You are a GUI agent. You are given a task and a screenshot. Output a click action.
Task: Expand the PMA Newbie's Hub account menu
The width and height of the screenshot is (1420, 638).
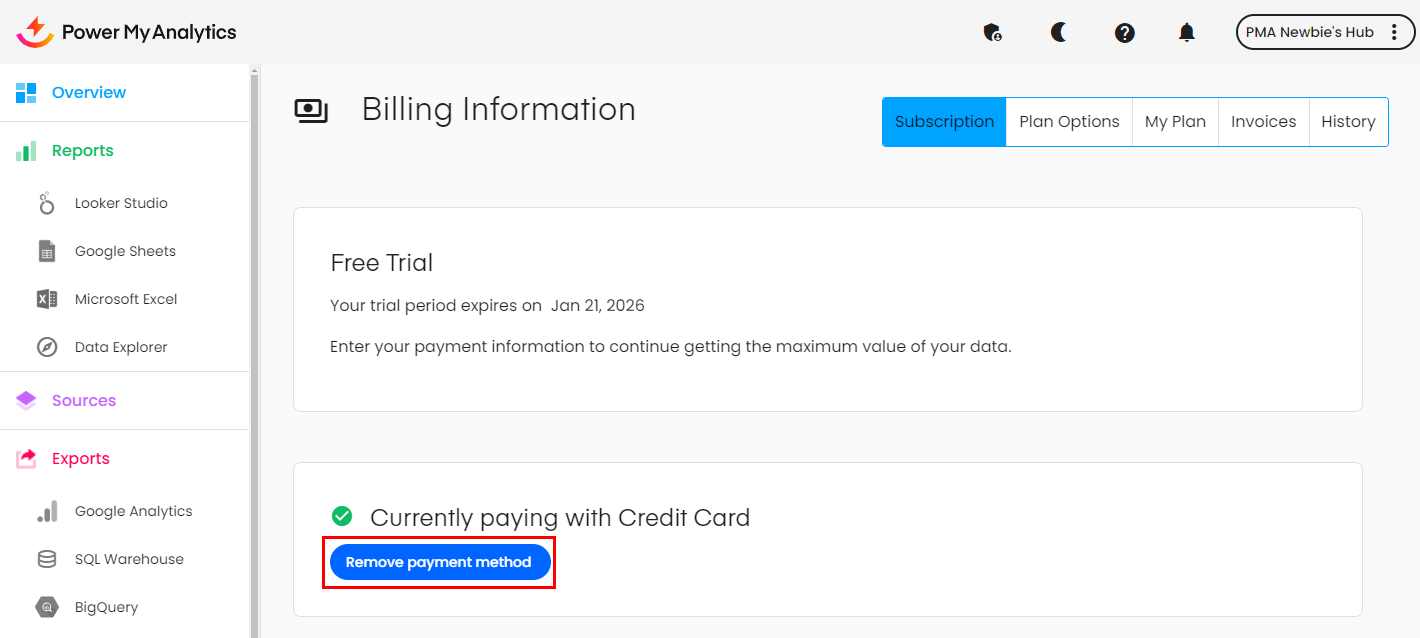coord(1309,32)
